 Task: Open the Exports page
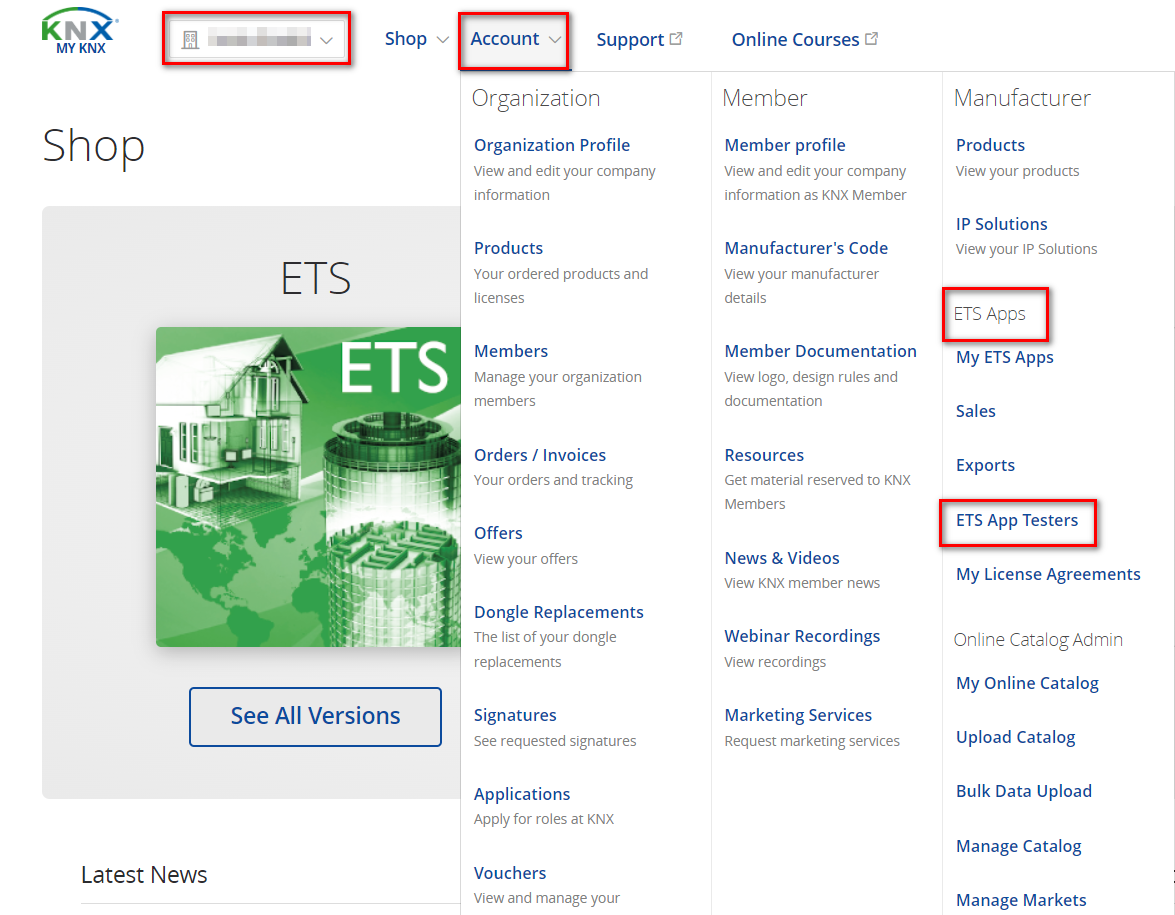click(x=985, y=465)
